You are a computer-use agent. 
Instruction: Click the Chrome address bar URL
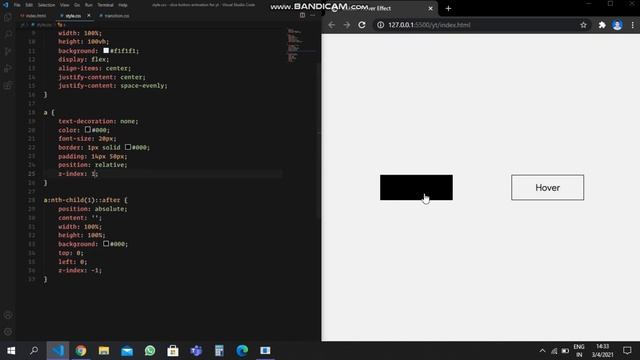coord(429,25)
